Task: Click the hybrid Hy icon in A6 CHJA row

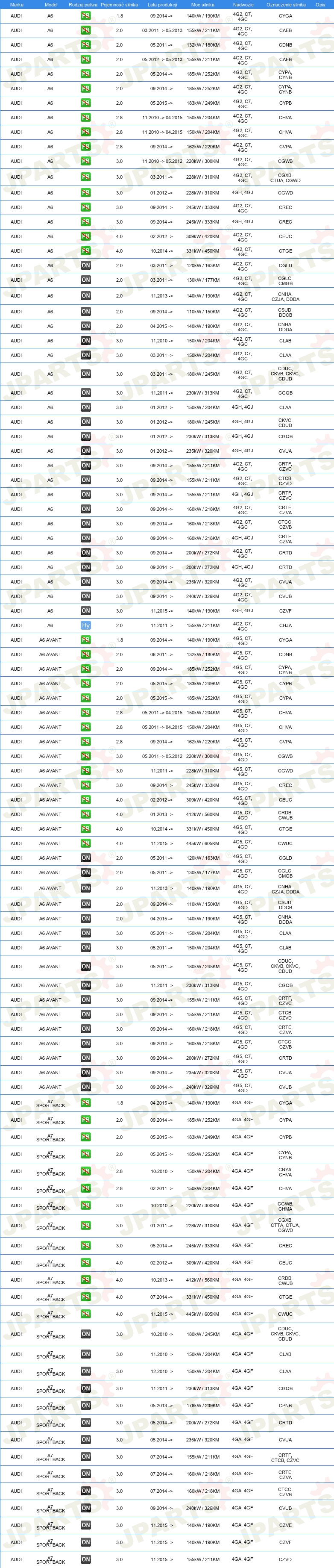Action: click(x=86, y=626)
